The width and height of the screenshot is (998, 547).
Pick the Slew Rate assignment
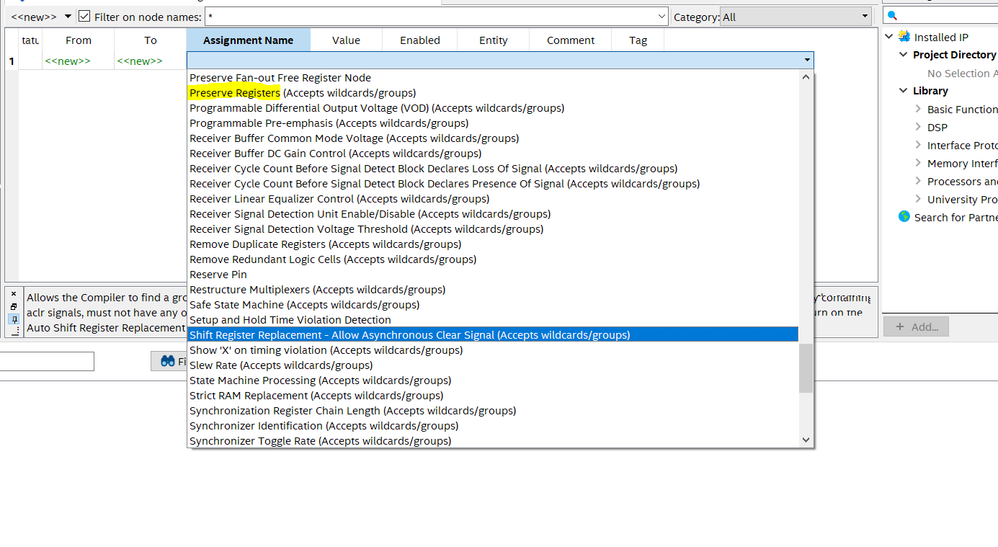pyautogui.click(x=493, y=366)
